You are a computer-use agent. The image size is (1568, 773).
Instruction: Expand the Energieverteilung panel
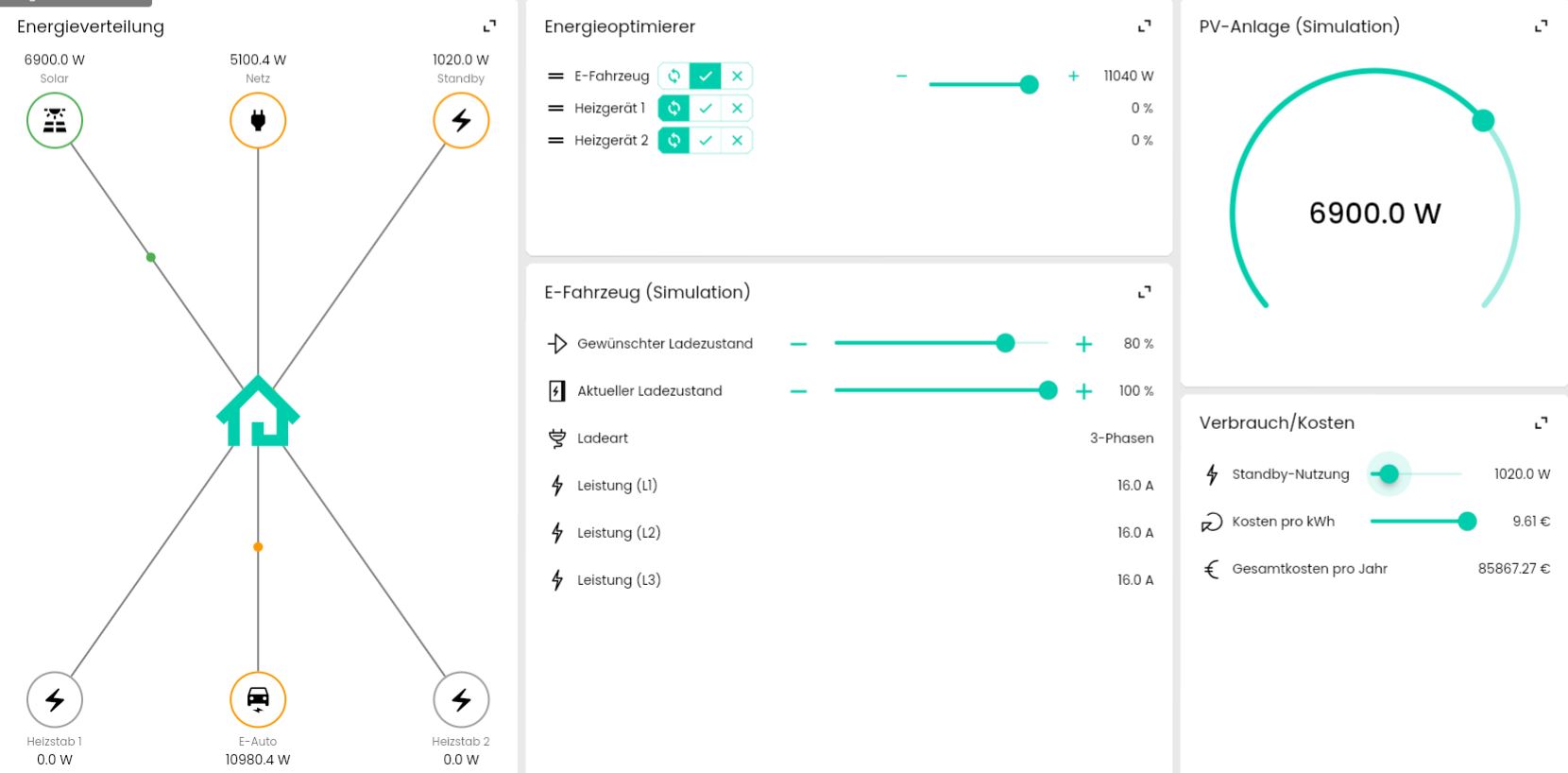(489, 26)
